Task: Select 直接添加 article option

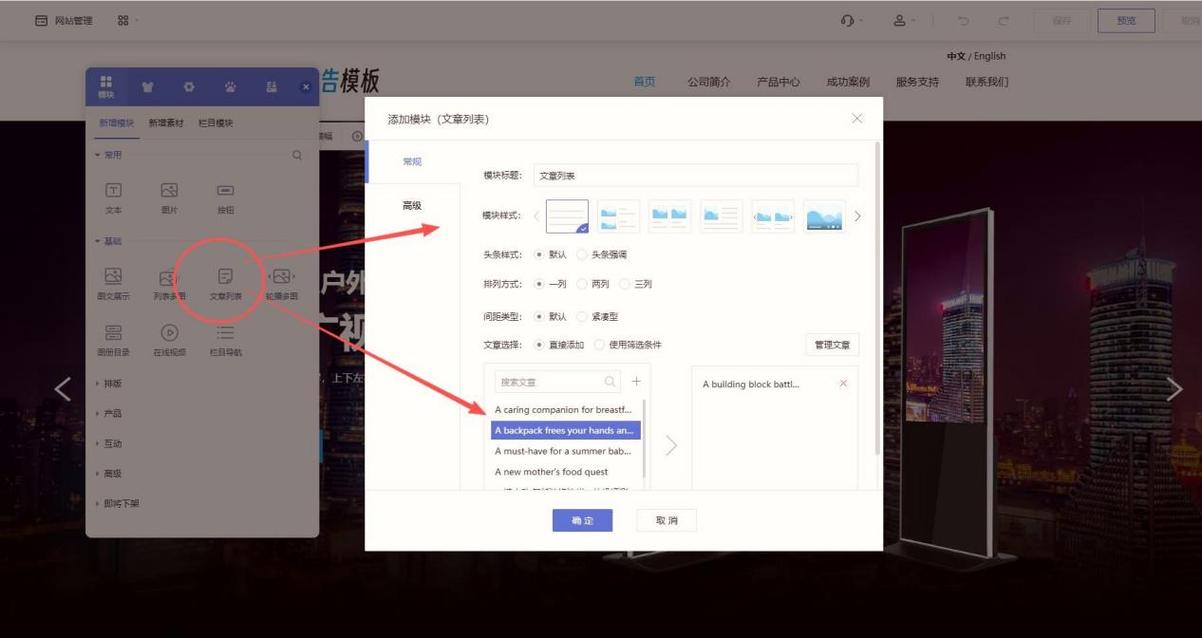Action: click(x=558, y=345)
